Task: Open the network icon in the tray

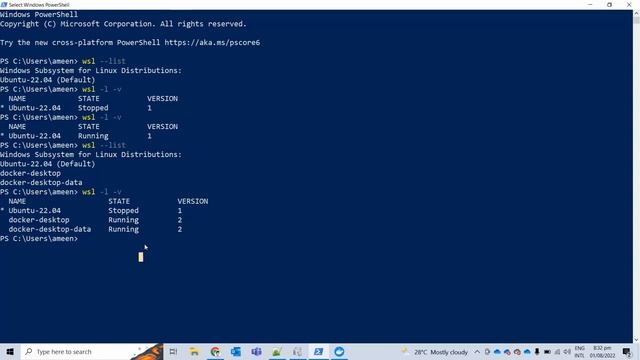Action: pos(557,352)
